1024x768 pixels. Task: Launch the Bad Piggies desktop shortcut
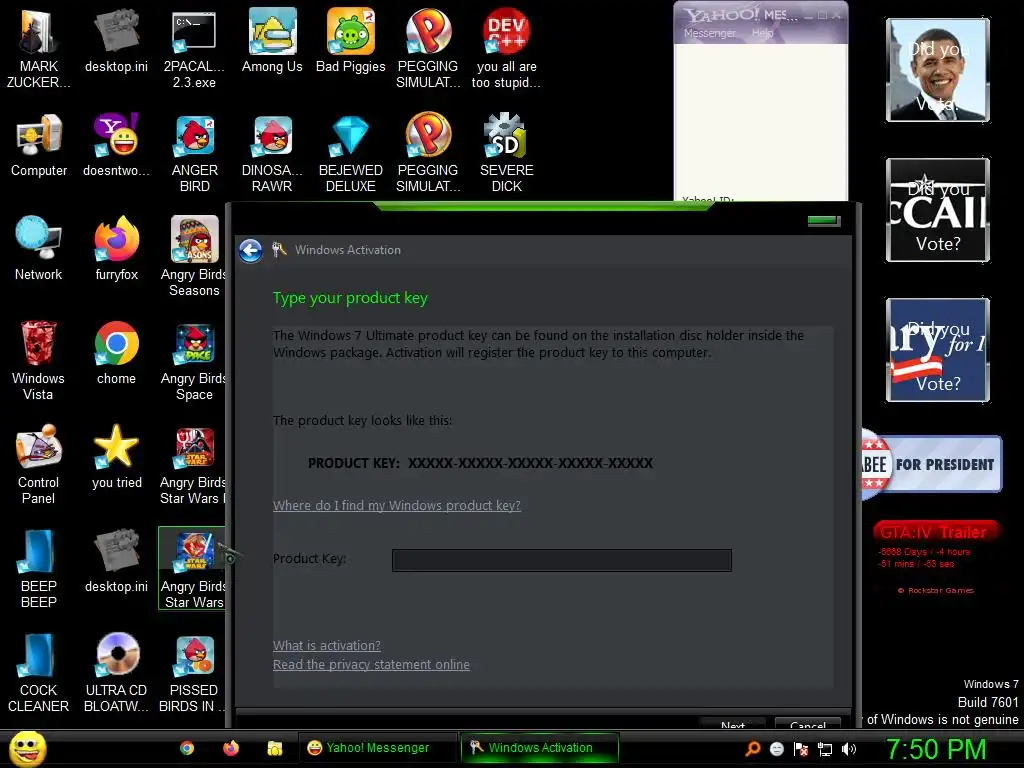[350, 40]
